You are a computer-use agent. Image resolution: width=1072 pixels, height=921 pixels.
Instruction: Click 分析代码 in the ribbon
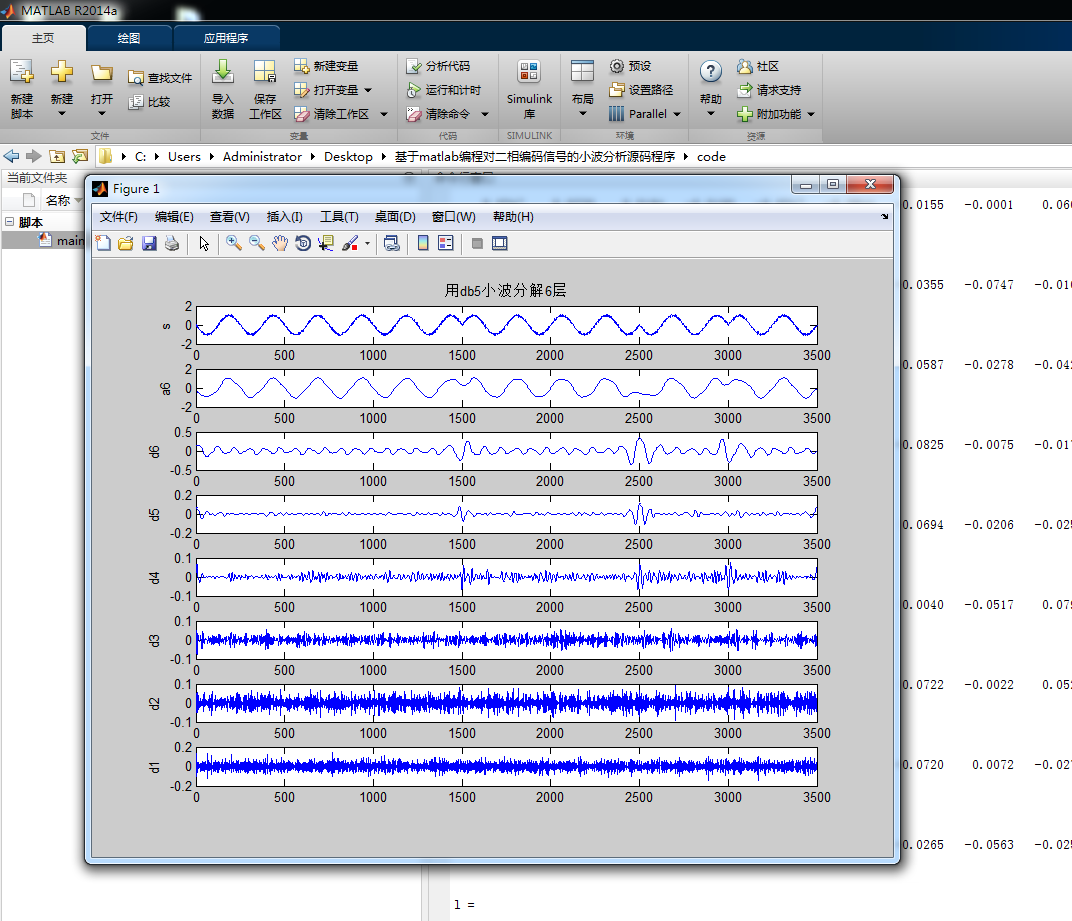[438, 66]
